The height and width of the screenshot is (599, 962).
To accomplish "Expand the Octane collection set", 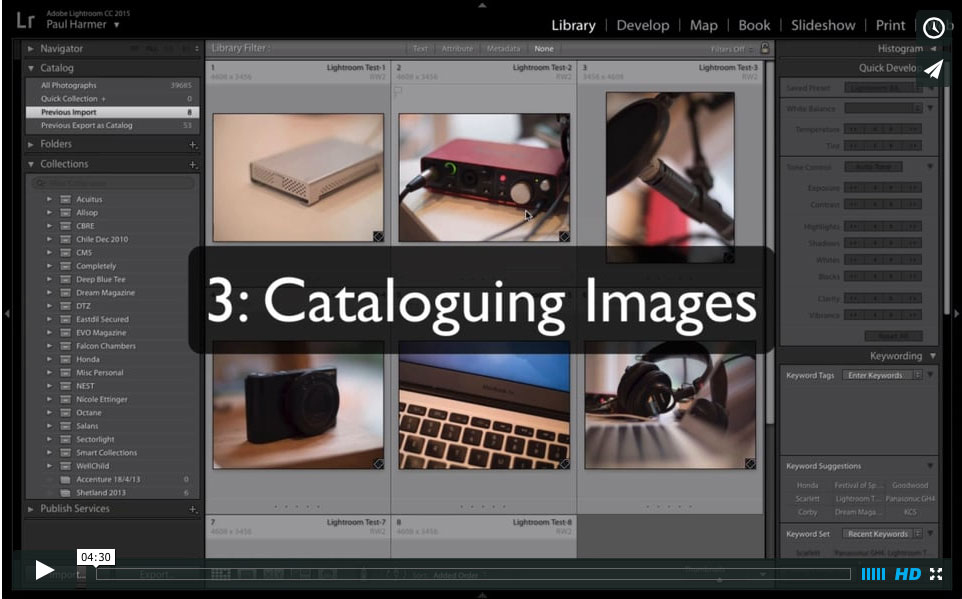I will coord(49,412).
